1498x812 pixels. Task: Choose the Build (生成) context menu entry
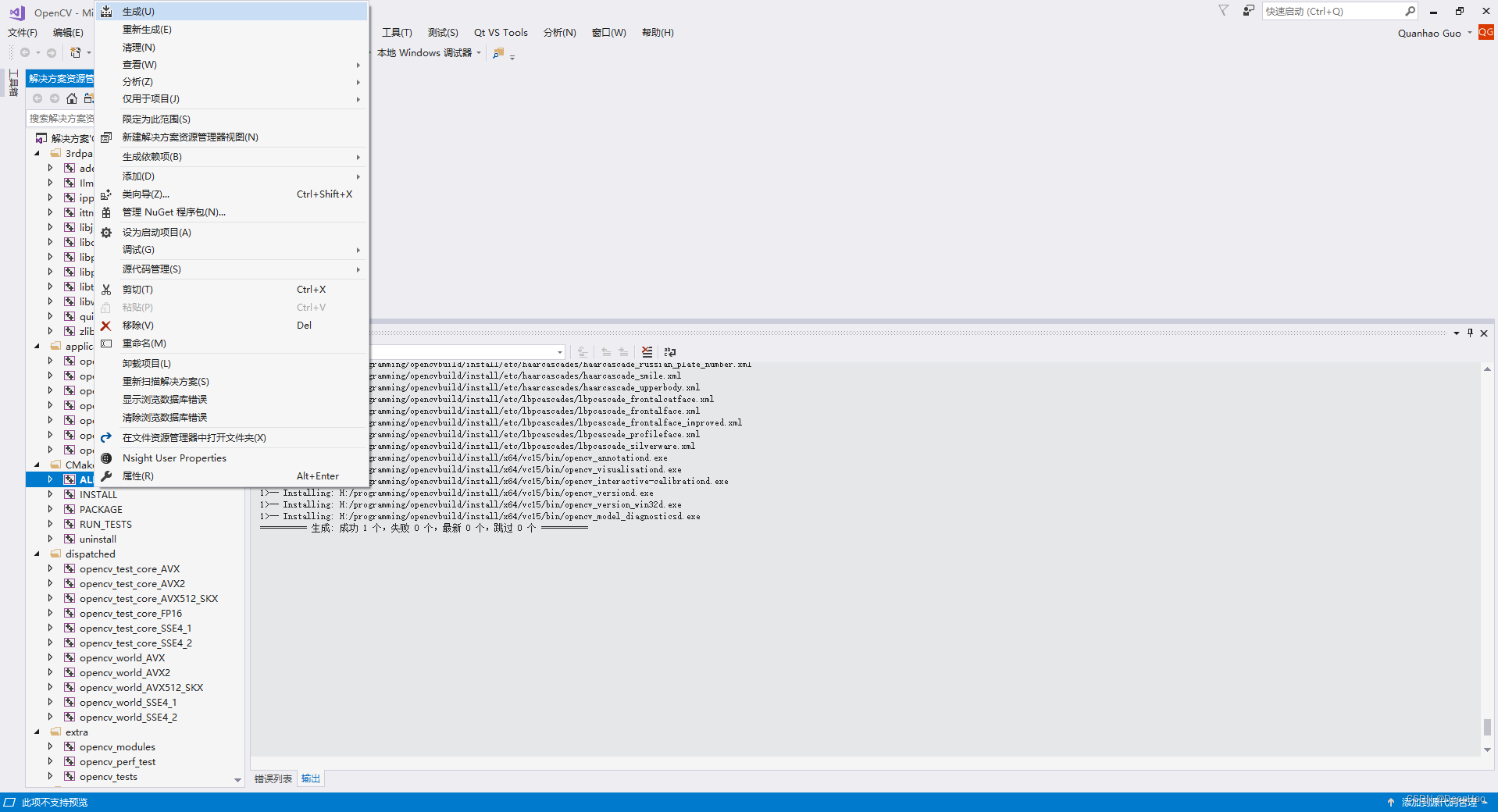coord(231,12)
